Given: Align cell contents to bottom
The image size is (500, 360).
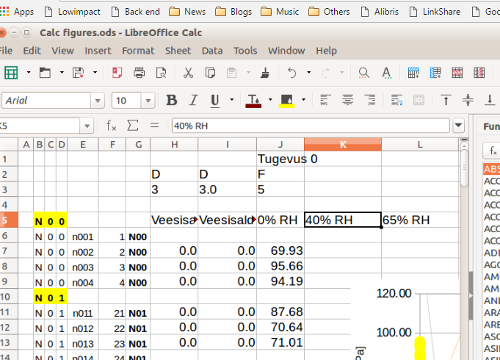Looking at the screenshot, I should [x=490, y=100].
